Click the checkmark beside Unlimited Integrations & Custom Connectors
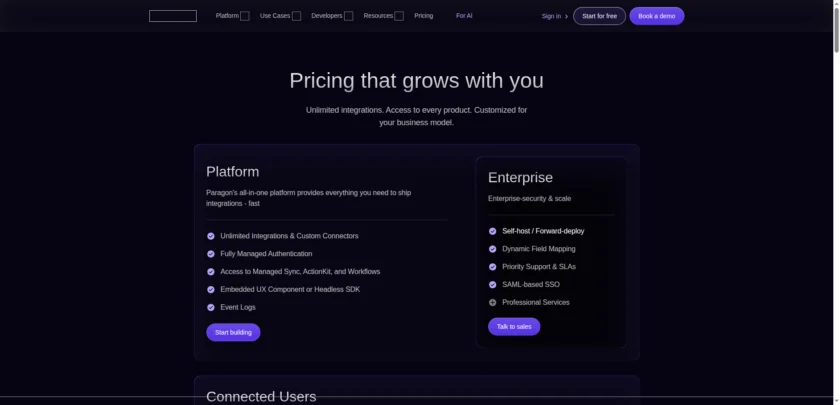840x405 pixels. coord(211,236)
